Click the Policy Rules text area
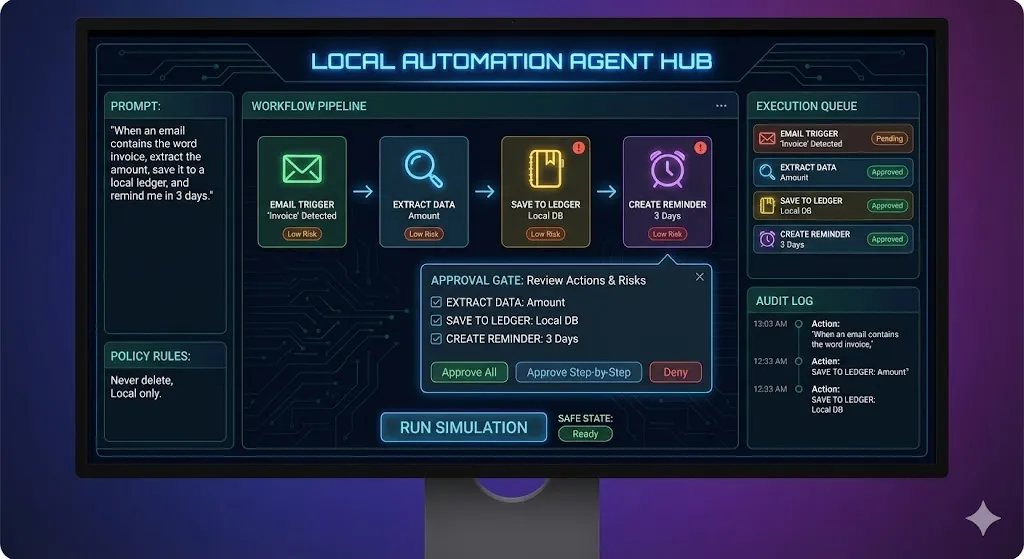This screenshot has width=1024, height=559. pyautogui.click(x=165, y=404)
